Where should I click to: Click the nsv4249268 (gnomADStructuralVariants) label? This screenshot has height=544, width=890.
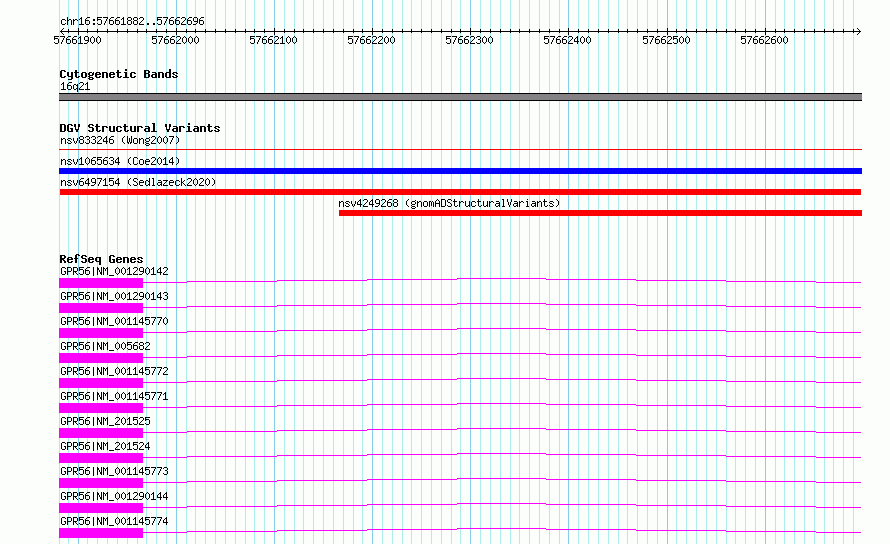pyautogui.click(x=449, y=203)
